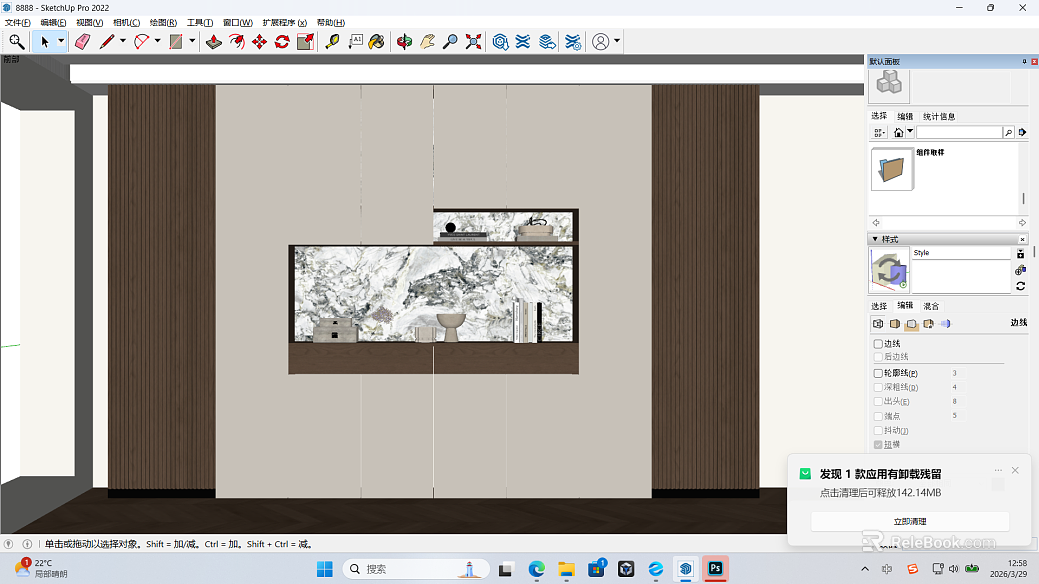Activate the red-arrows Move tool
This screenshot has width=1039, height=584.
click(x=259, y=42)
